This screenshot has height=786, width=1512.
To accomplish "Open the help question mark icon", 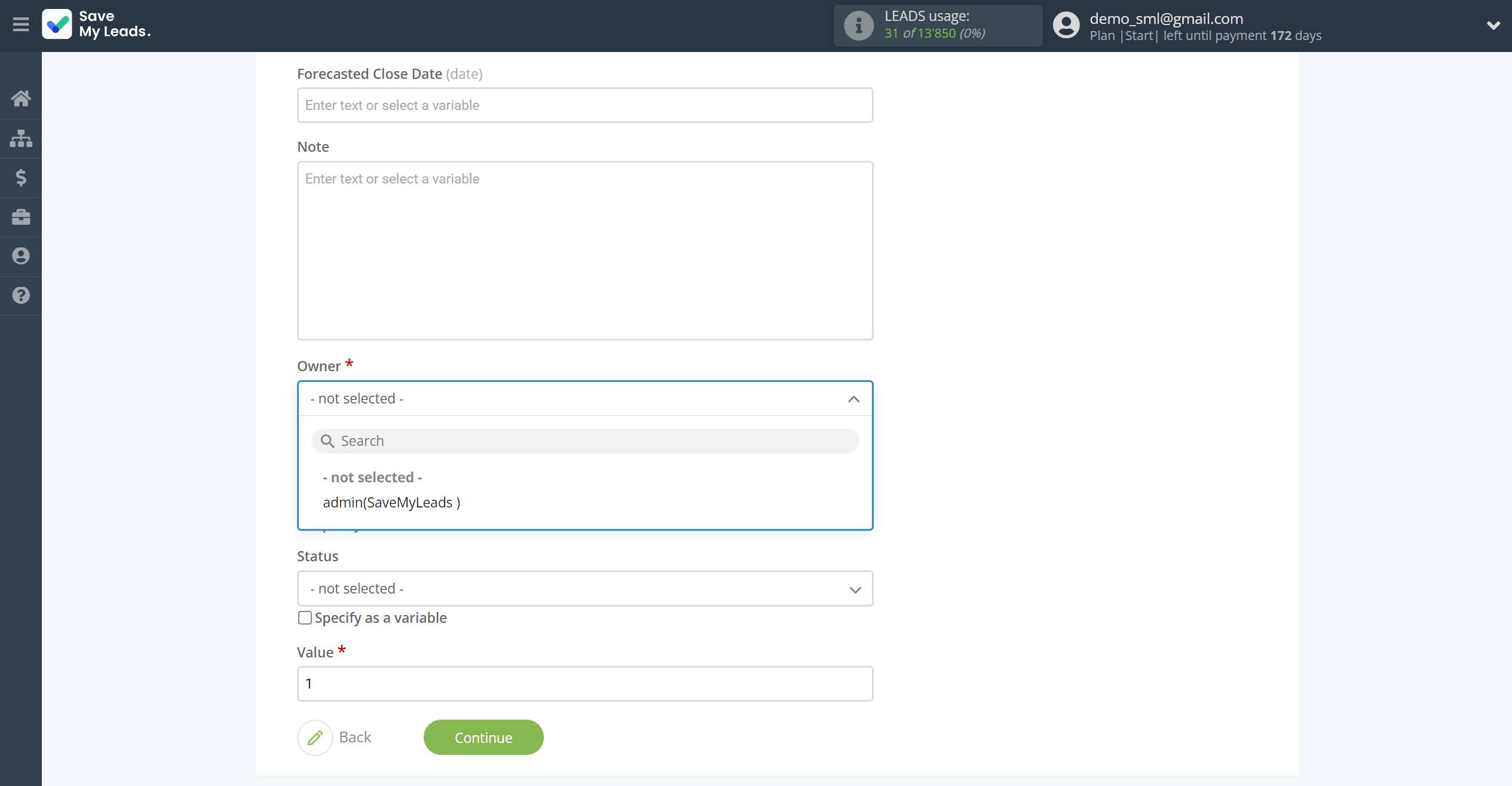I will click(21, 295).
